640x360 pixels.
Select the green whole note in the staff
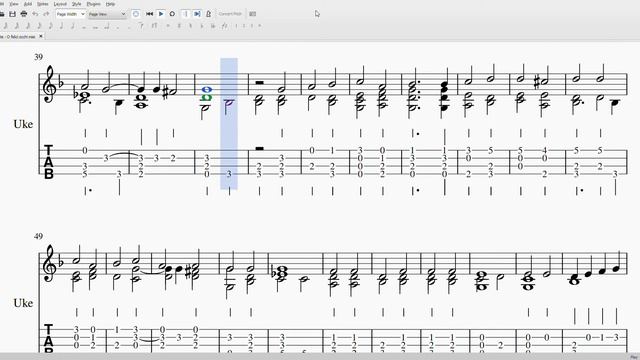pos(207,98)
